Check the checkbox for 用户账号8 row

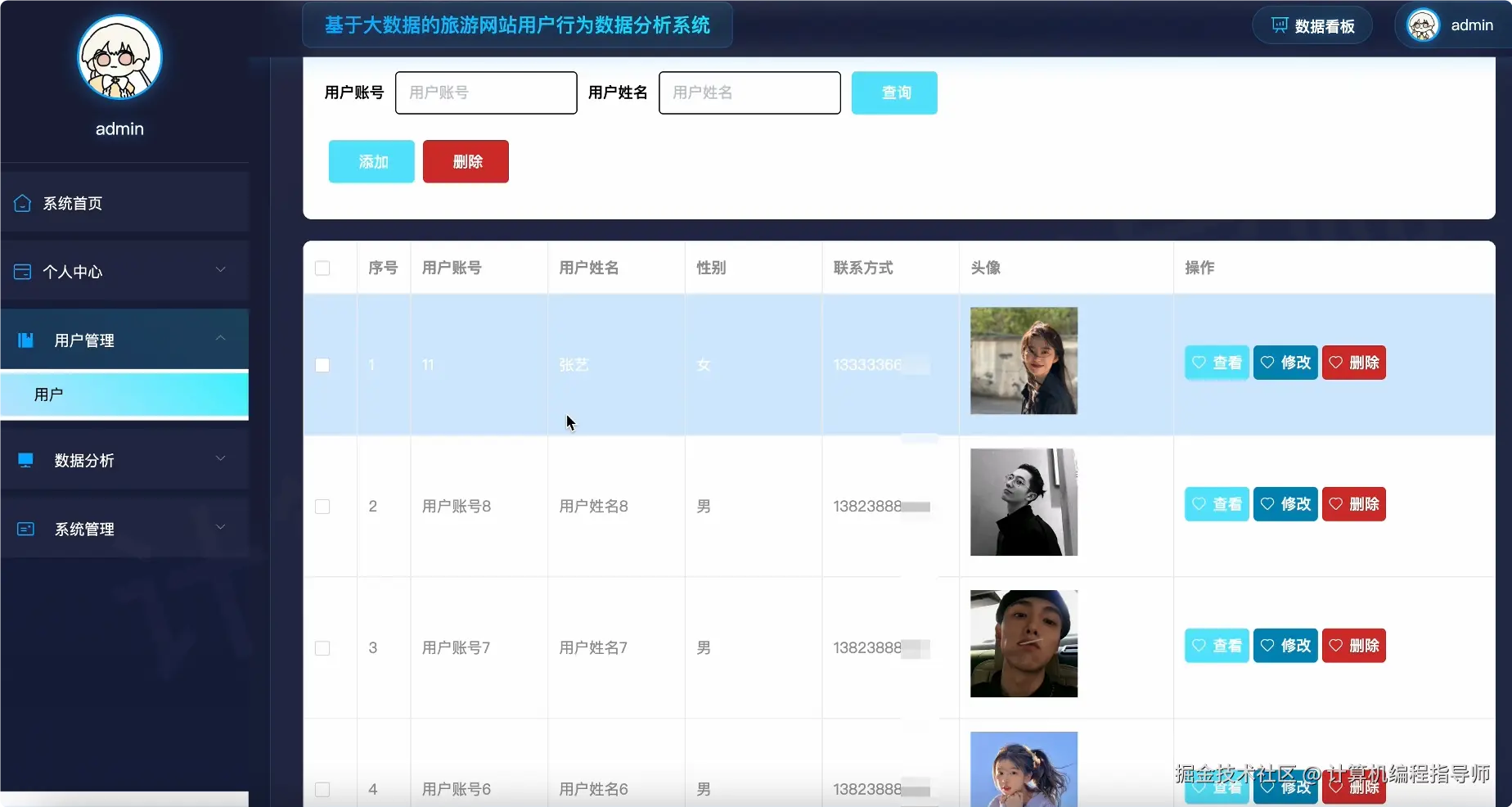point(322,507)
